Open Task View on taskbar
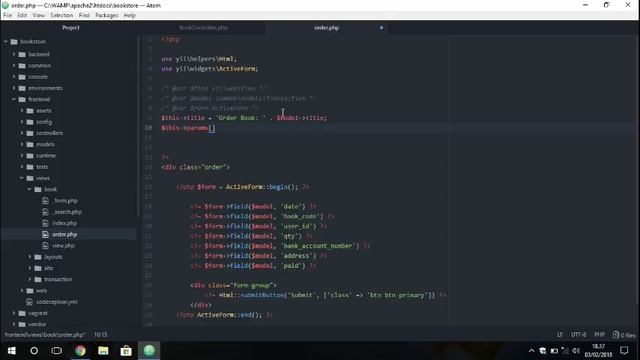The height and width of the screenshot is (360, 640). tap(56, 351)
